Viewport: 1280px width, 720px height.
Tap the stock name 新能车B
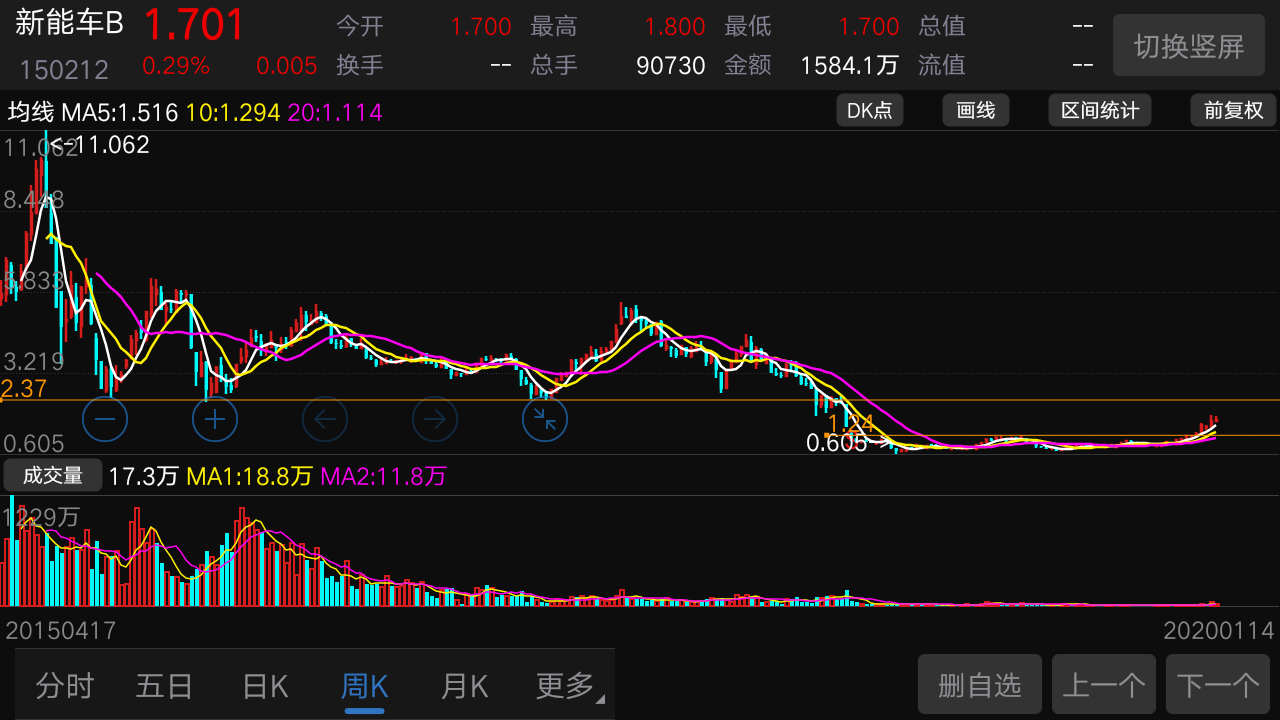[x=69, y=24]
